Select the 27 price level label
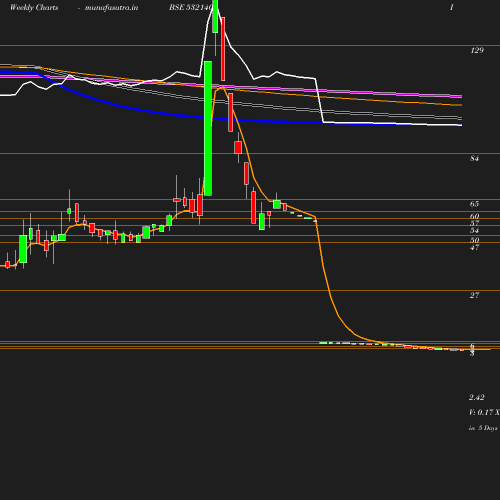The image size is (500, 500). point(474,295)
